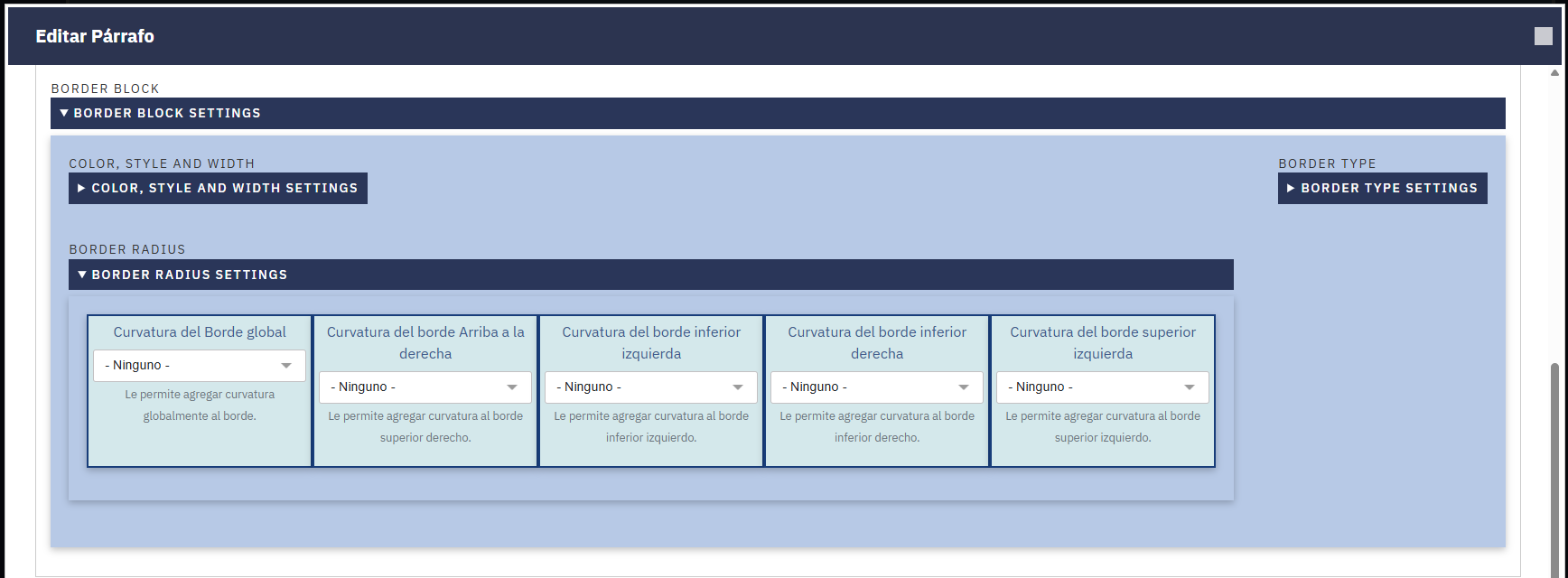The width and height of the screenshot is (1568, 578).
Task: Click the 'COLOR, STYLE AND WIDTH' label
Action: pos(162,163)
